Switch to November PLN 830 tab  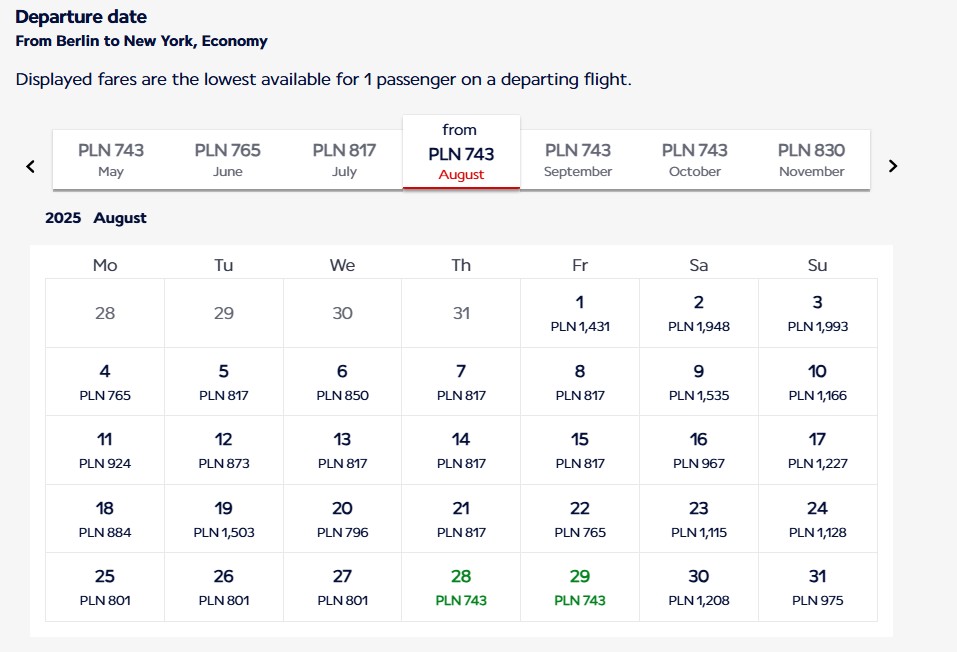(x=812, y=160)
